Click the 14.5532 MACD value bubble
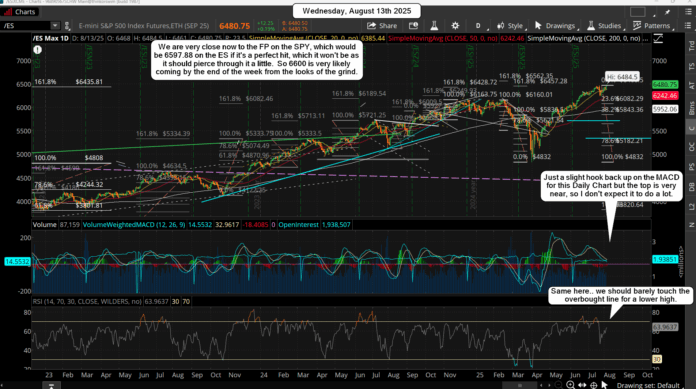This screenshot has width=696, height=389. (17, 262)
